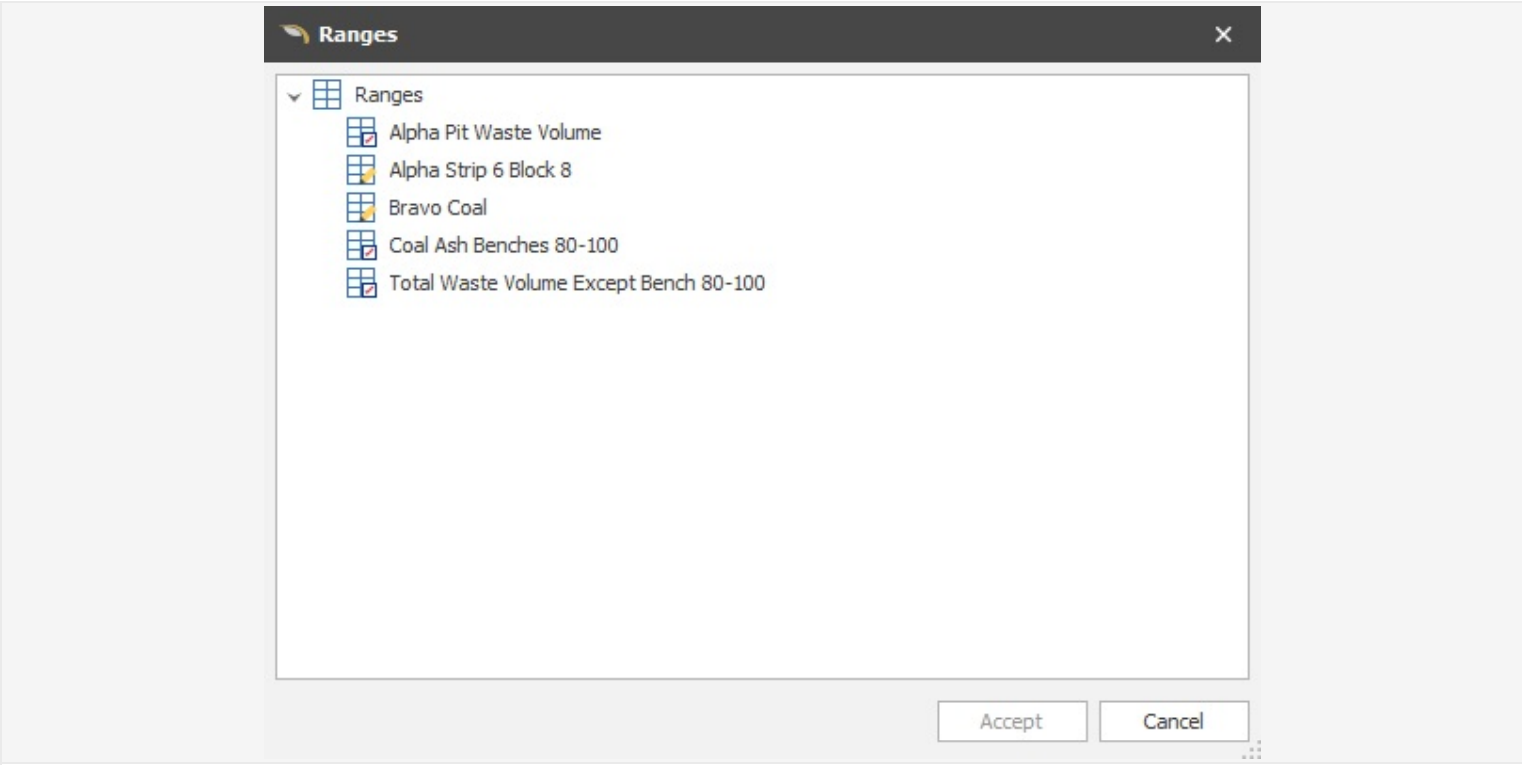Click the Ranges root grid icon

tap(327, 95)
